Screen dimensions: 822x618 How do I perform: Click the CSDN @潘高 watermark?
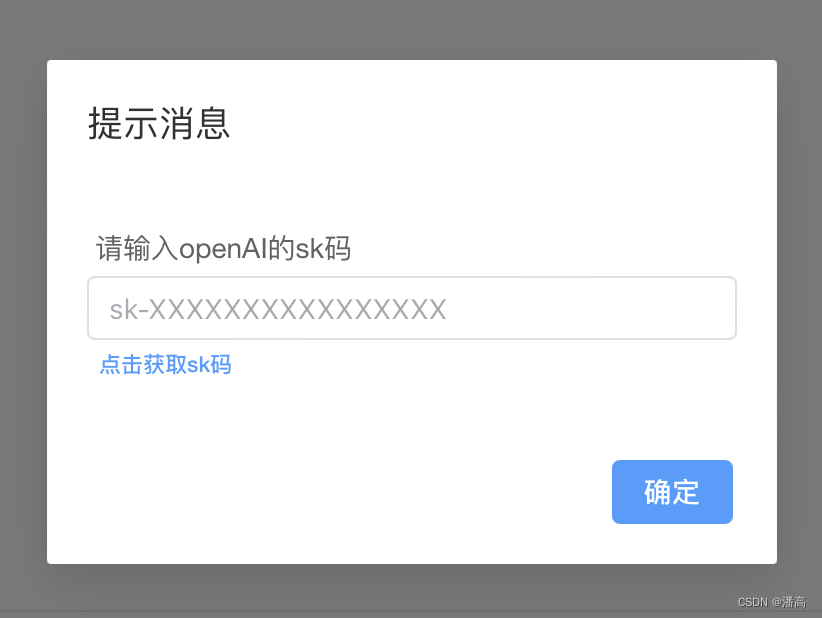pos(772,602)
